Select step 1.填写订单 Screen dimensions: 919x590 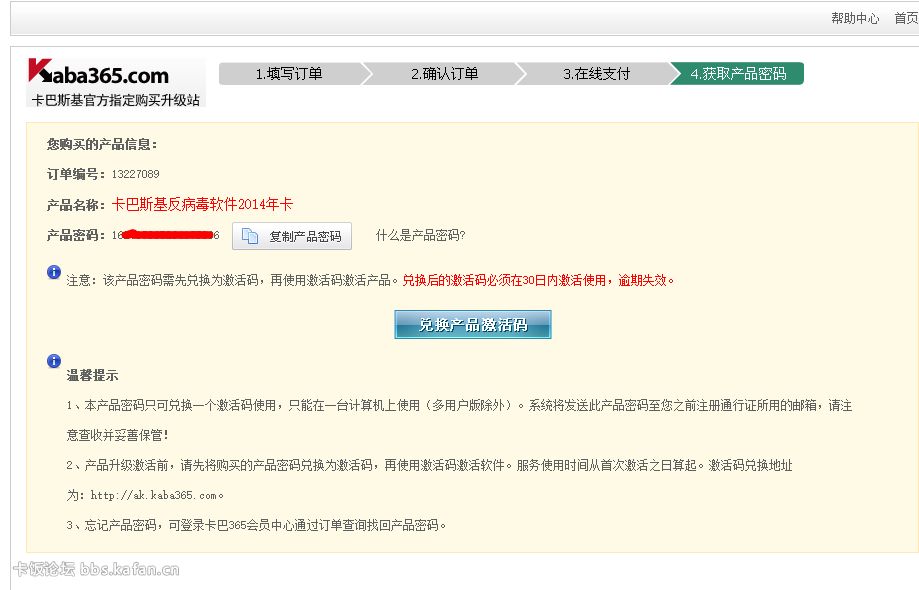point(289,74)
